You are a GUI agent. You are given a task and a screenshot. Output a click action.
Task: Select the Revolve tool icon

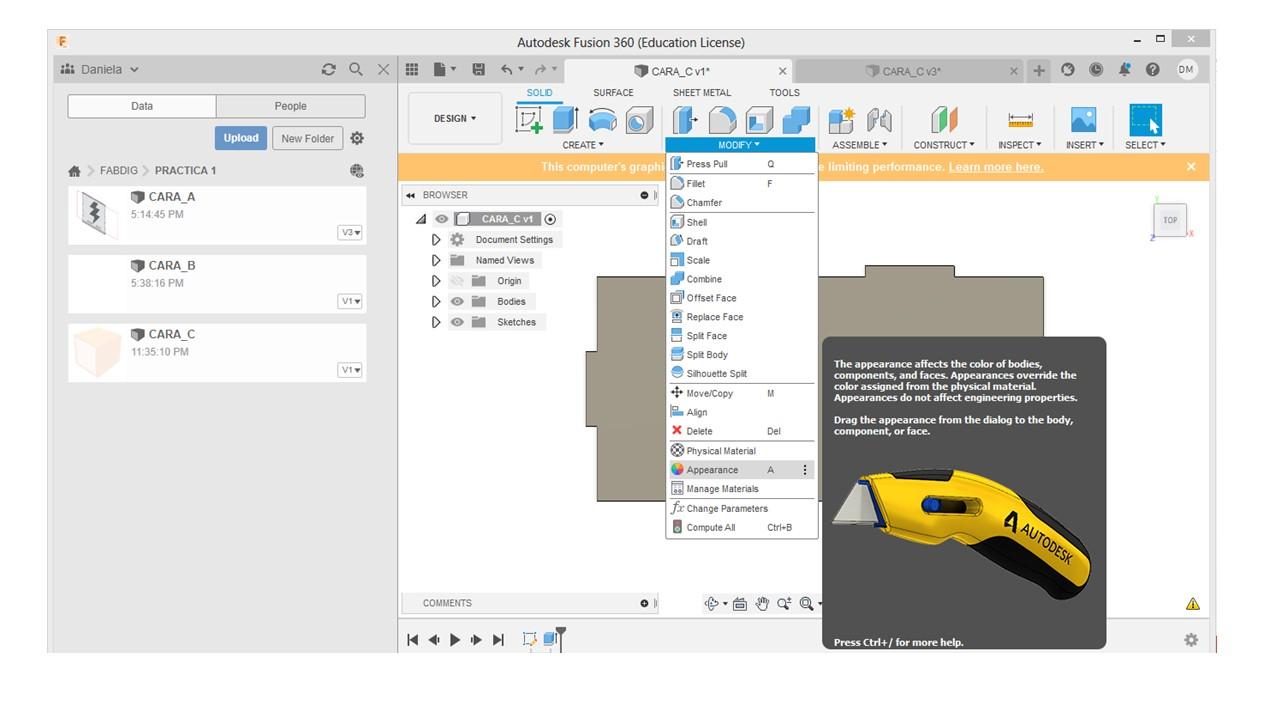click(x=602, y=120)
